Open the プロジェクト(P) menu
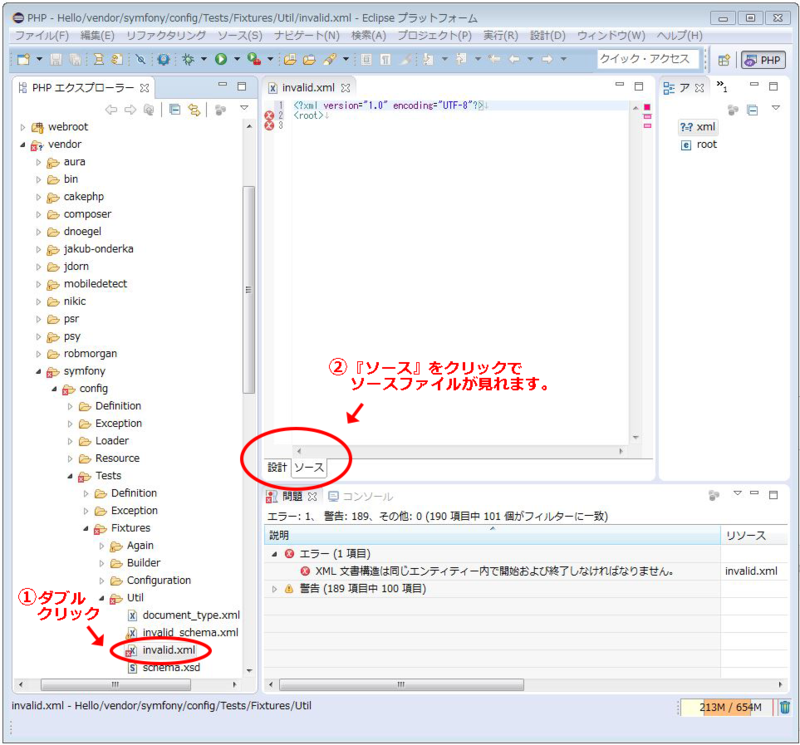 coord(434,35)
